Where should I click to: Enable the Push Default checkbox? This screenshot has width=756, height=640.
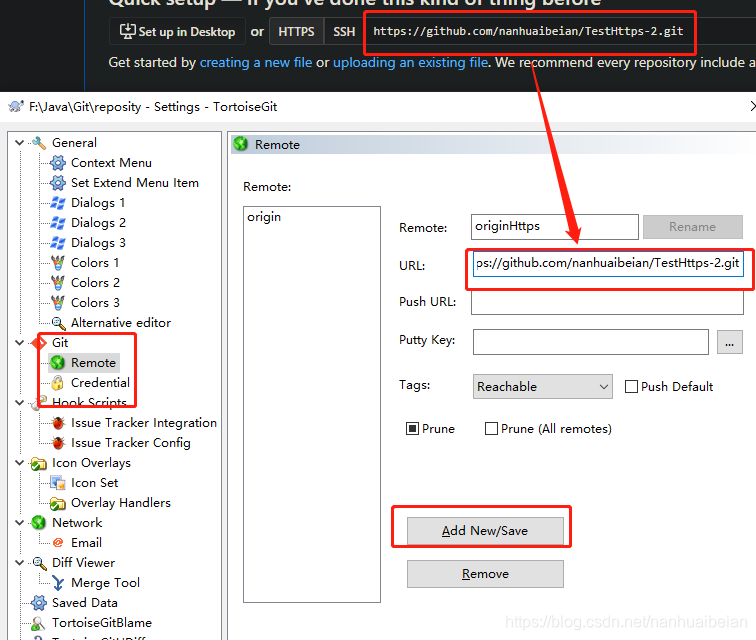tap(631, 387)
